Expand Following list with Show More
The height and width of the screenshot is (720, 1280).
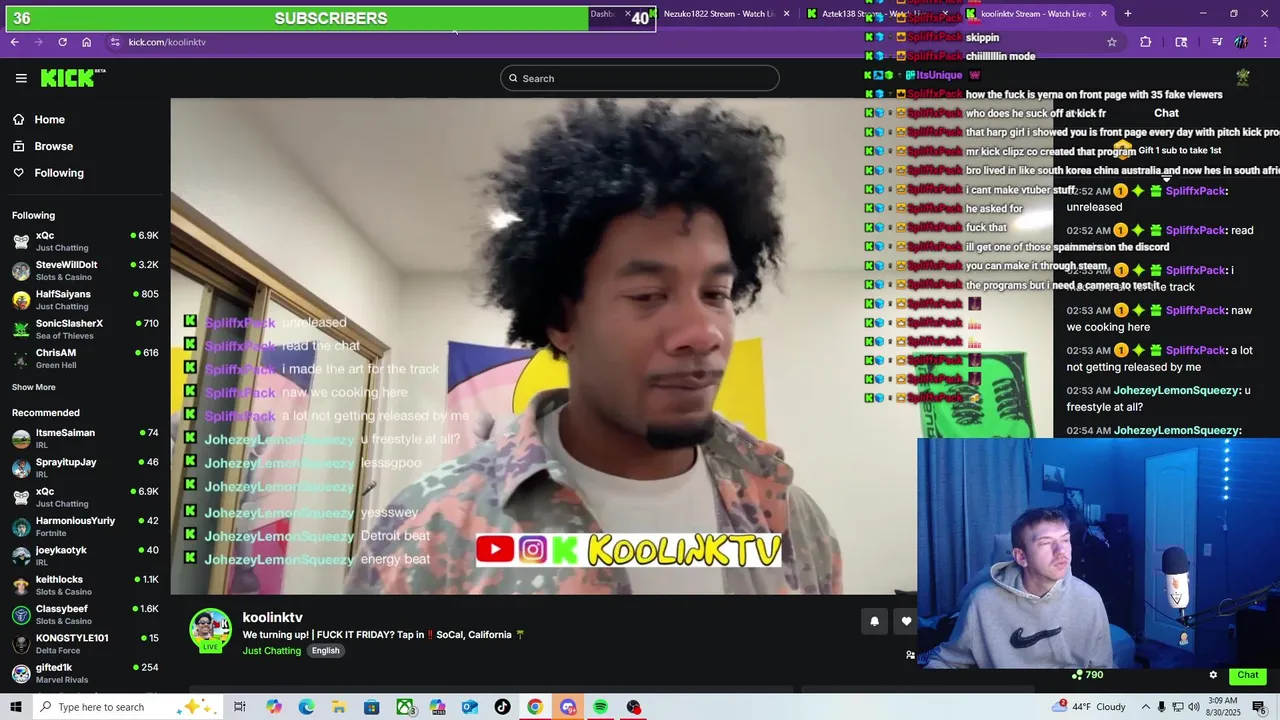pos(34,387)
